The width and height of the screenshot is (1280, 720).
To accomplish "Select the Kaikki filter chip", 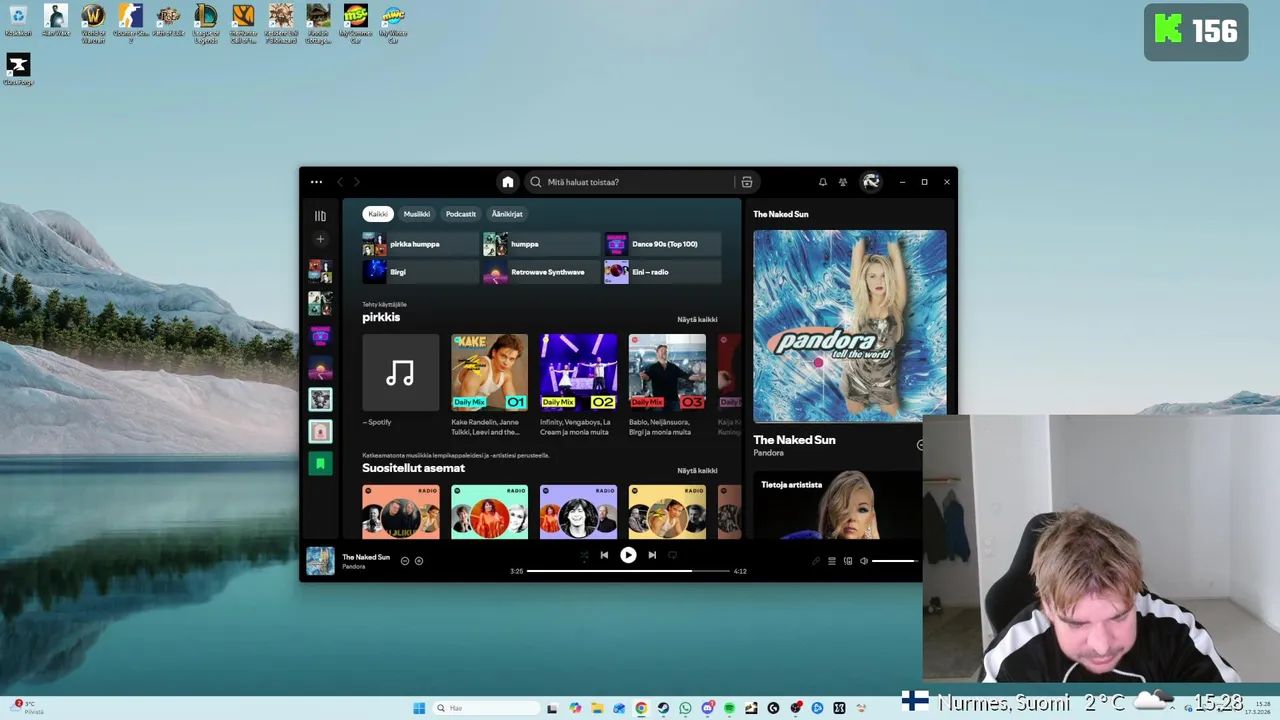I will tap(377, 214).
